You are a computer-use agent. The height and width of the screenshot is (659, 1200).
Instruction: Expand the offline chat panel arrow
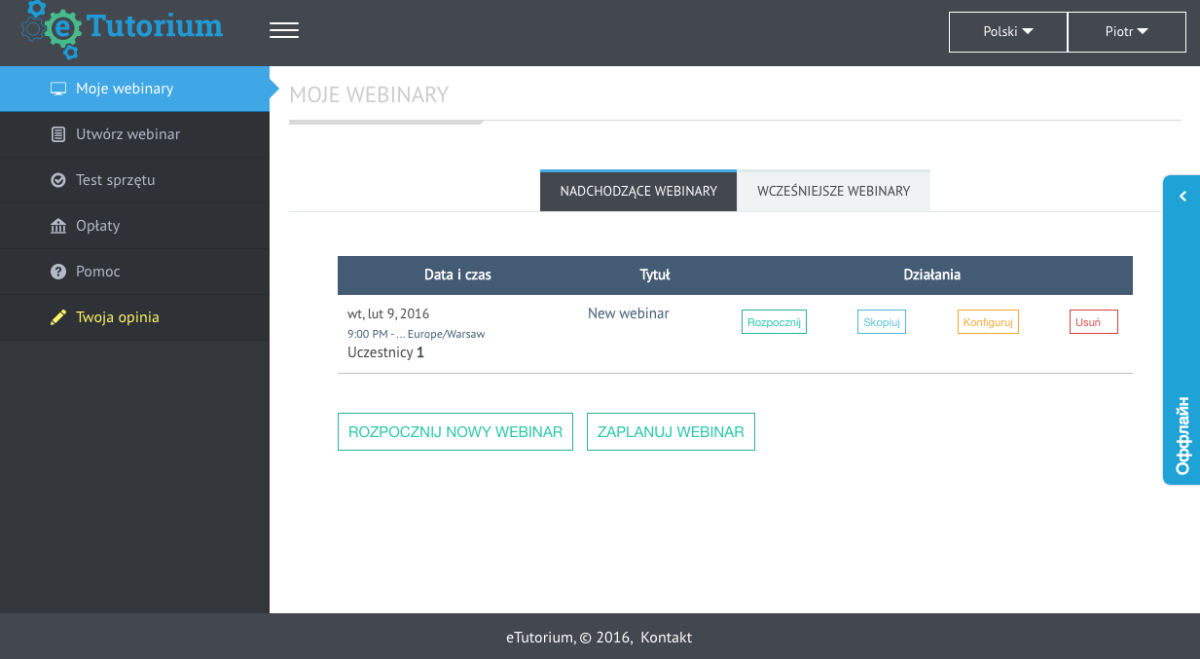click(x=1182, y=196)
